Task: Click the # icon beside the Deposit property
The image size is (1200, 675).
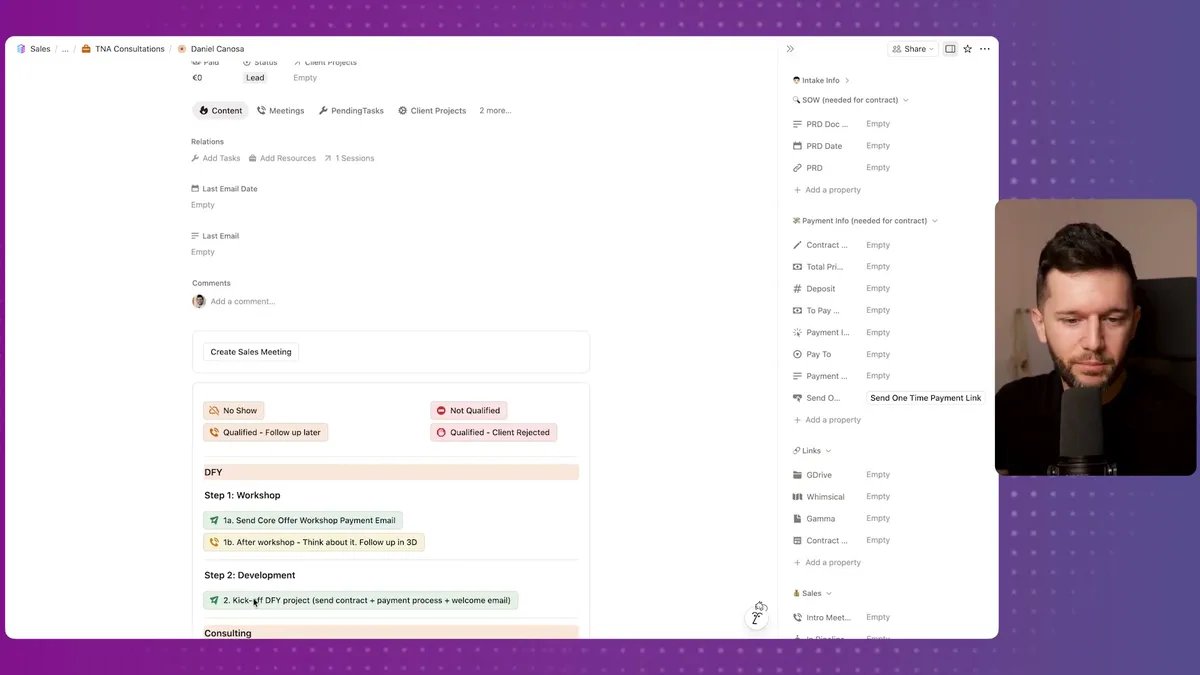Action: click(x=796, y=288)
